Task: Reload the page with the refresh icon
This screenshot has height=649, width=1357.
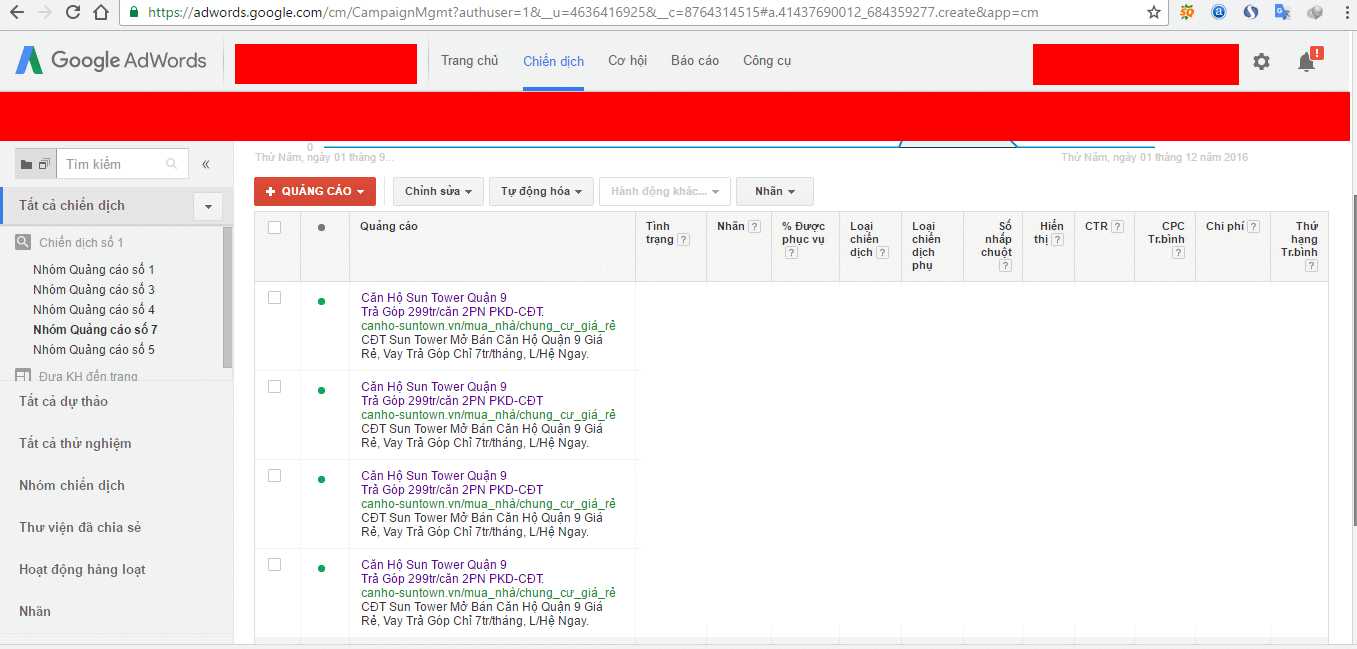Action: [x=73, y=13]
